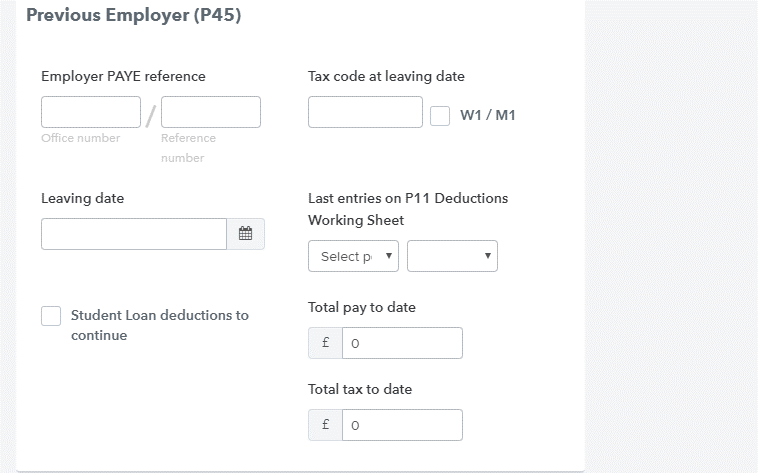
Task: Click the Tax code at leaving date field
Action: 365,112
